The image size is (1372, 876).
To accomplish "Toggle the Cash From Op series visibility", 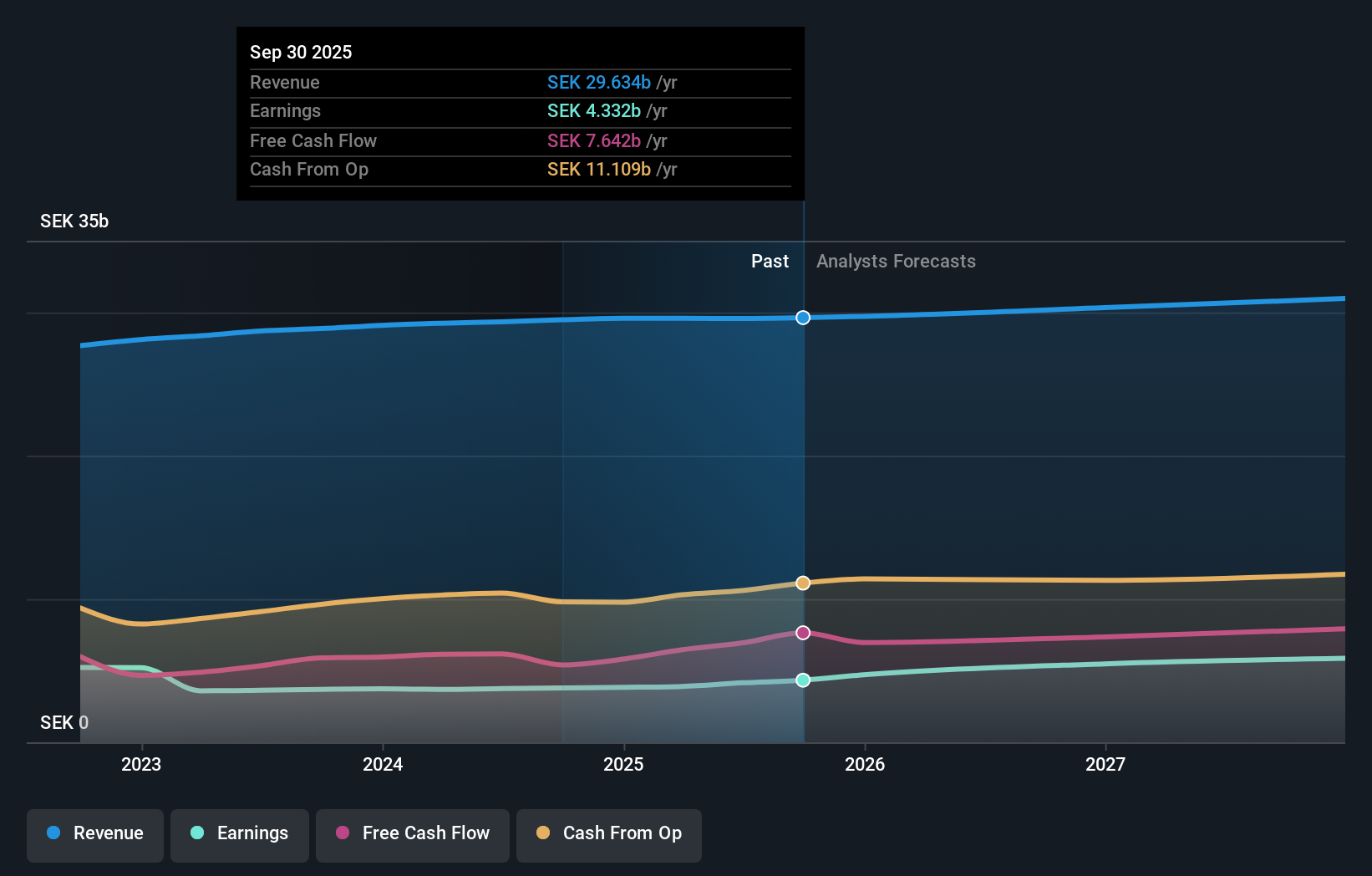I will [x=608, y=835].
